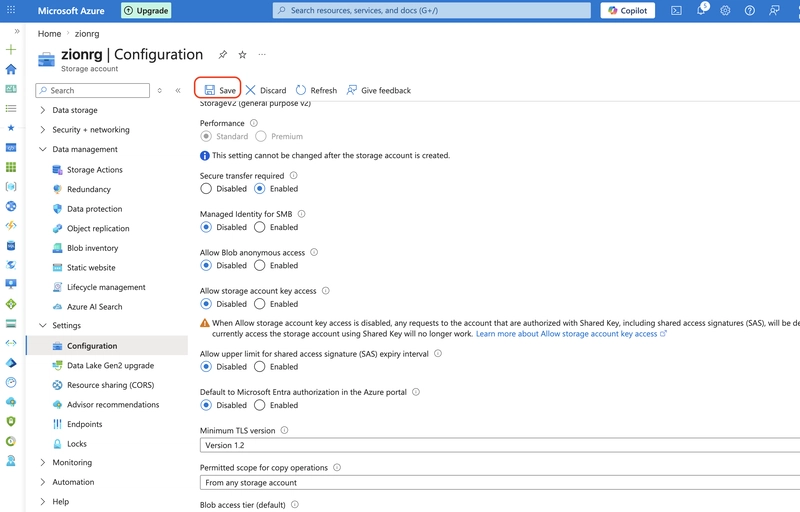Pin zionrg Configuration to dashboard

tap(223, 55)
